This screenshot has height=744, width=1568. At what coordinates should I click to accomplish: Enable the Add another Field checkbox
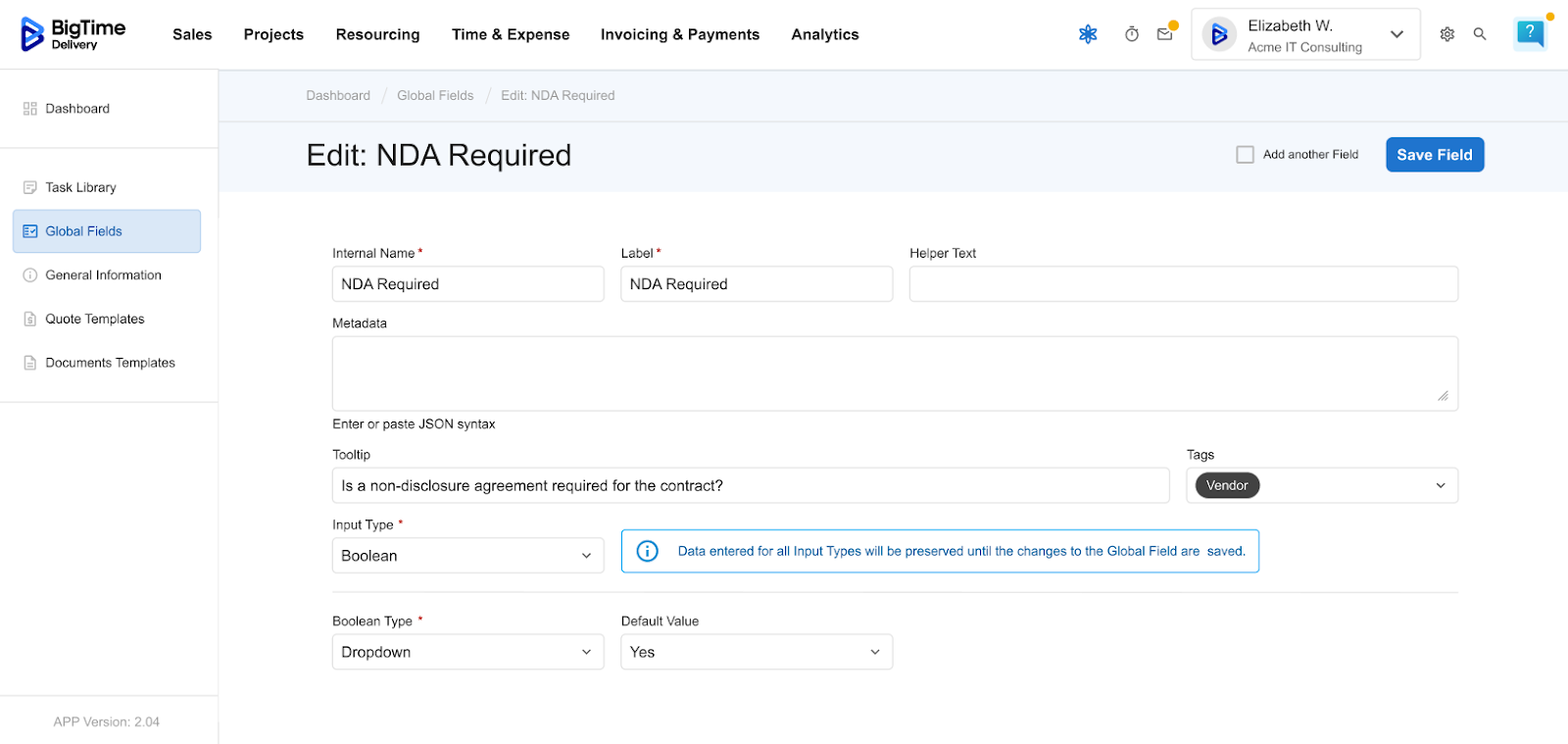[x=1246, y=155]
